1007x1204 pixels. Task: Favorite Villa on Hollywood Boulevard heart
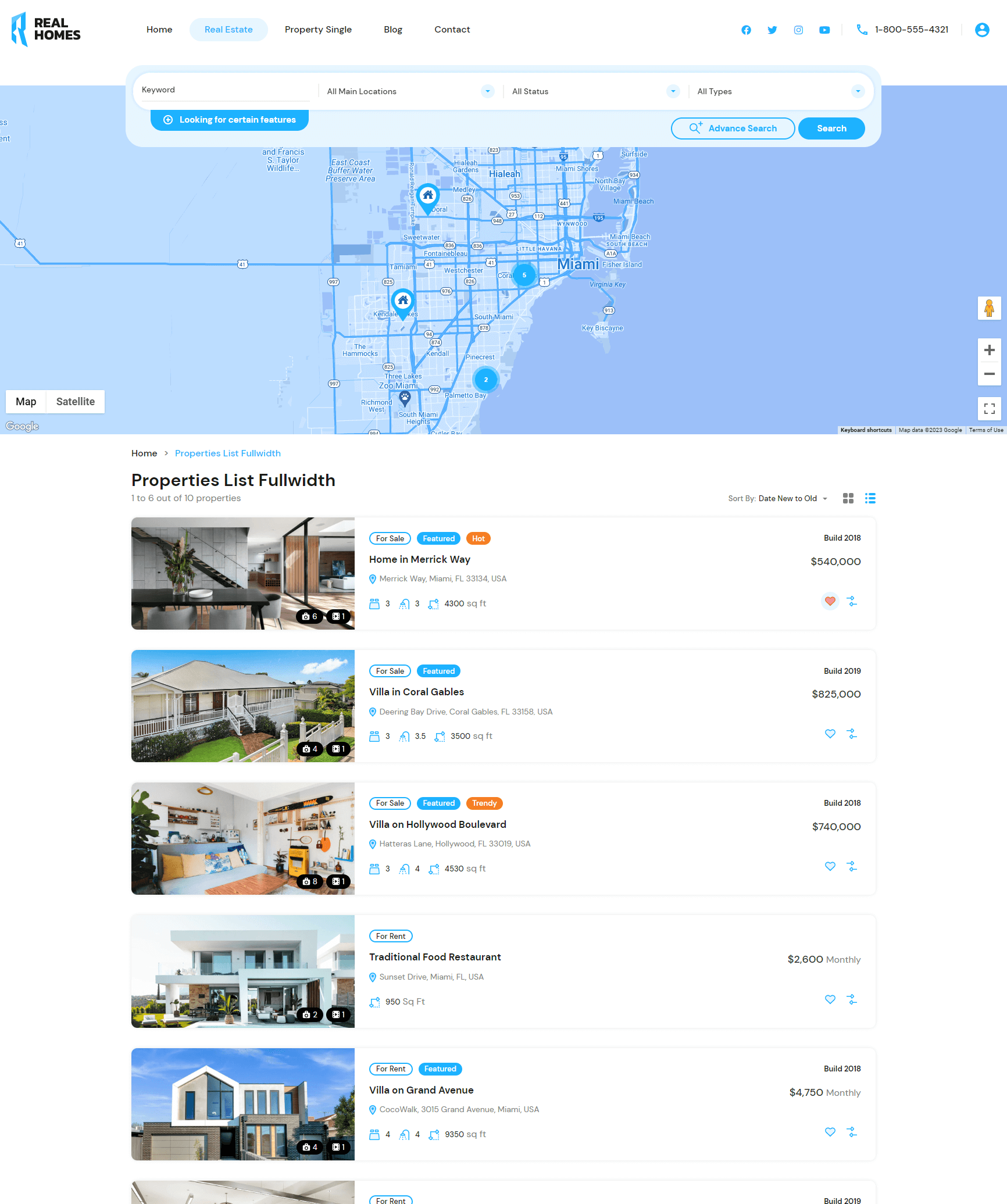(x=830, y=866)
